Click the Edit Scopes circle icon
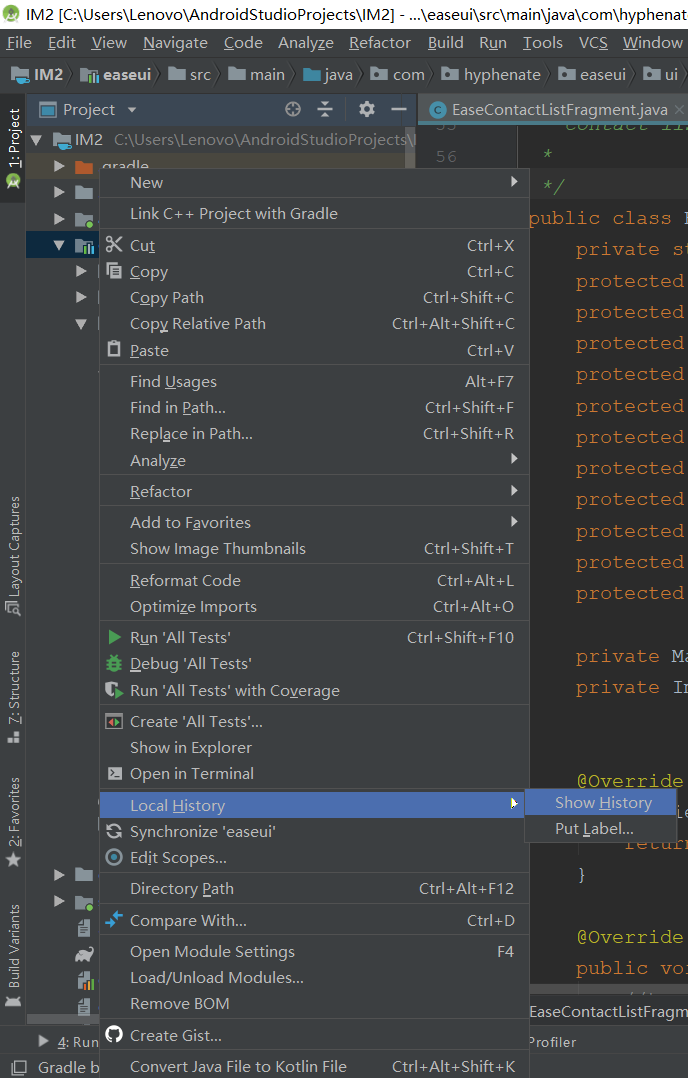The height and width of the screenshot is (1078, 688). [x=114, y=857]
